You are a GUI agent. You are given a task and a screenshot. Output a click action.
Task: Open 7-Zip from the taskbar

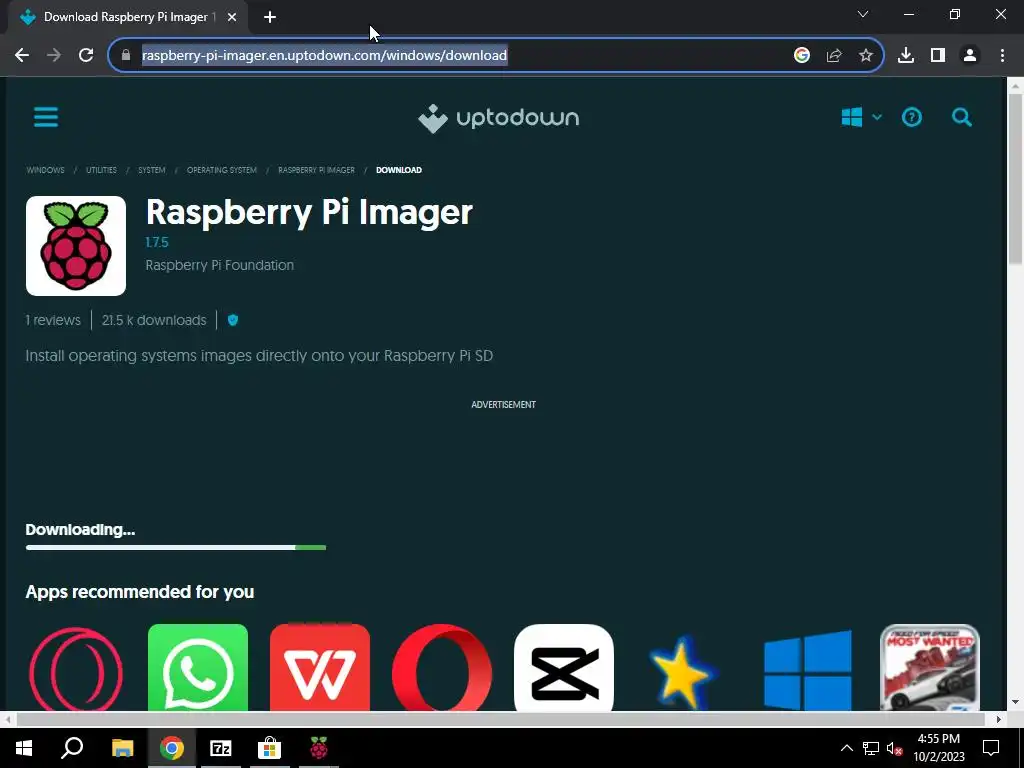[221, 748]
